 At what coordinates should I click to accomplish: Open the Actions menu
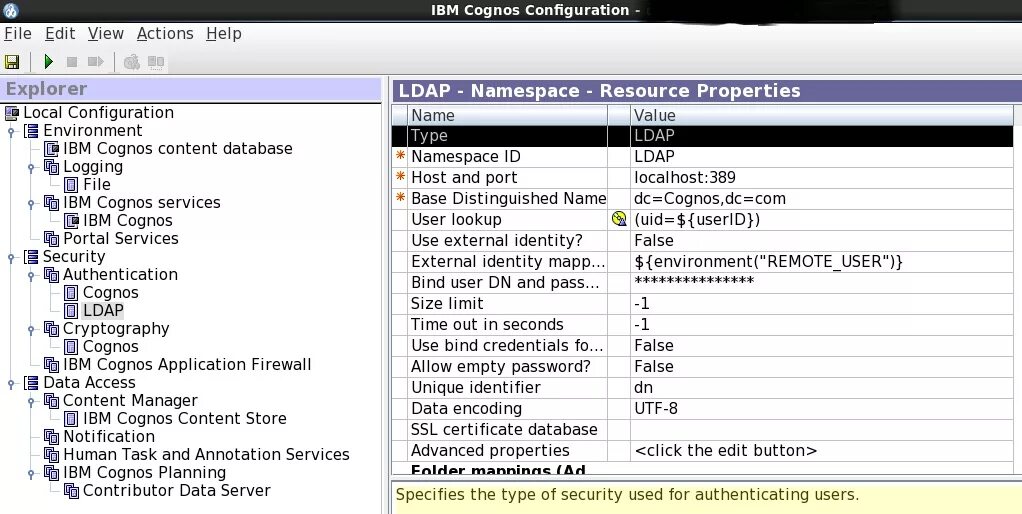[x=165, y=33]
